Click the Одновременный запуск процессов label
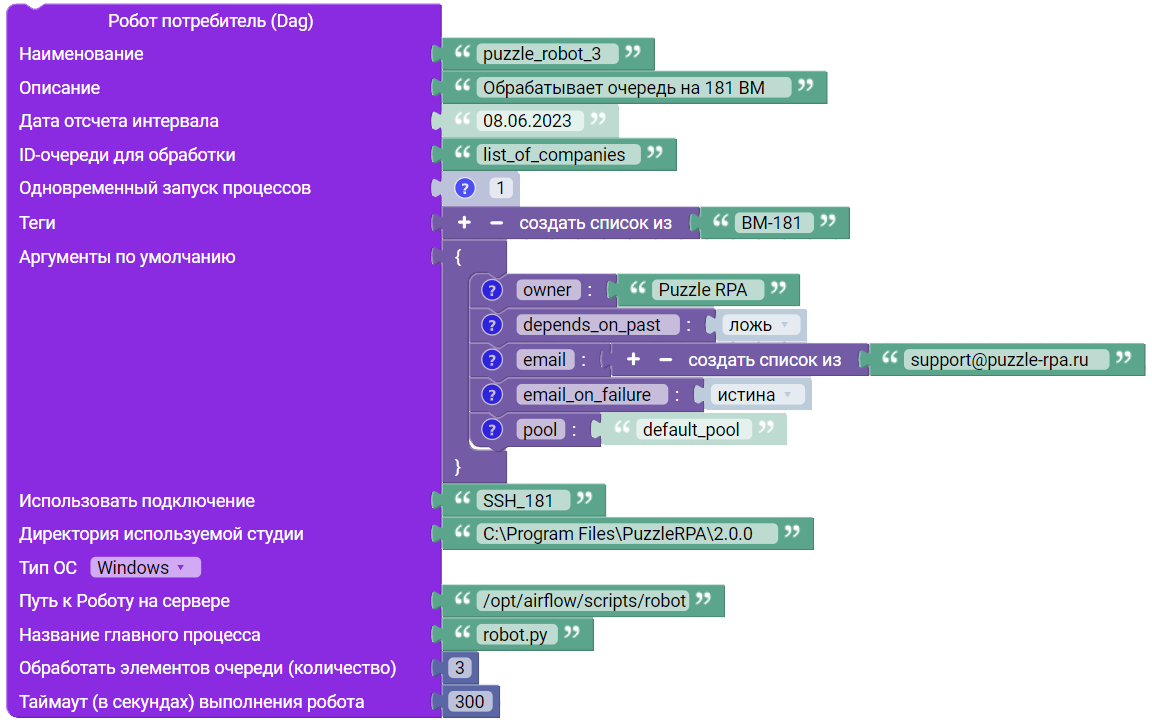Viewport: 1152px width, 727px height. coord(165,188)
